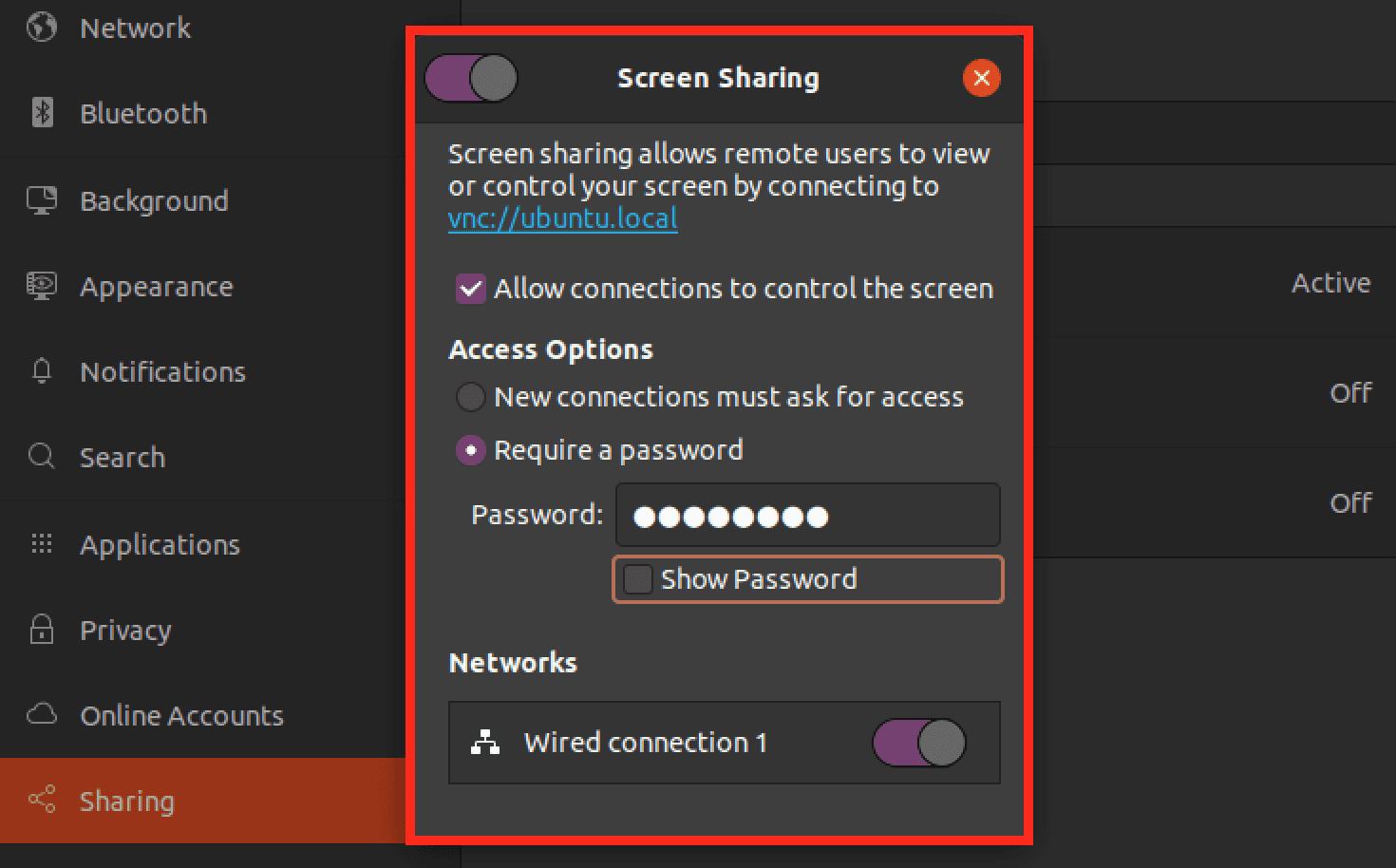Select the Privacy padlock icon

coord(40,630)
